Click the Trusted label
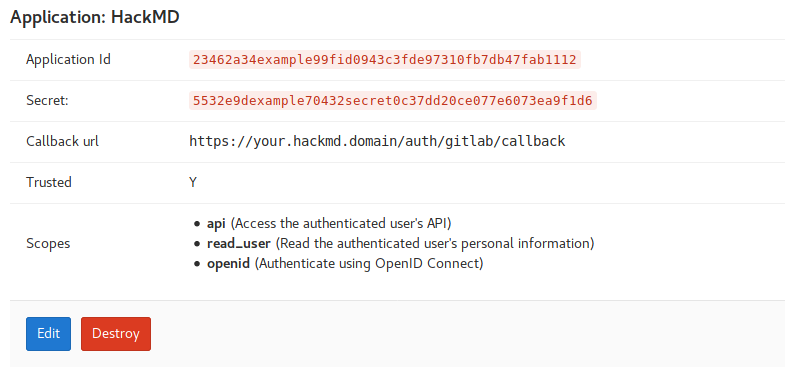This screenshot has width=794, height=376. tap(49, 182)
